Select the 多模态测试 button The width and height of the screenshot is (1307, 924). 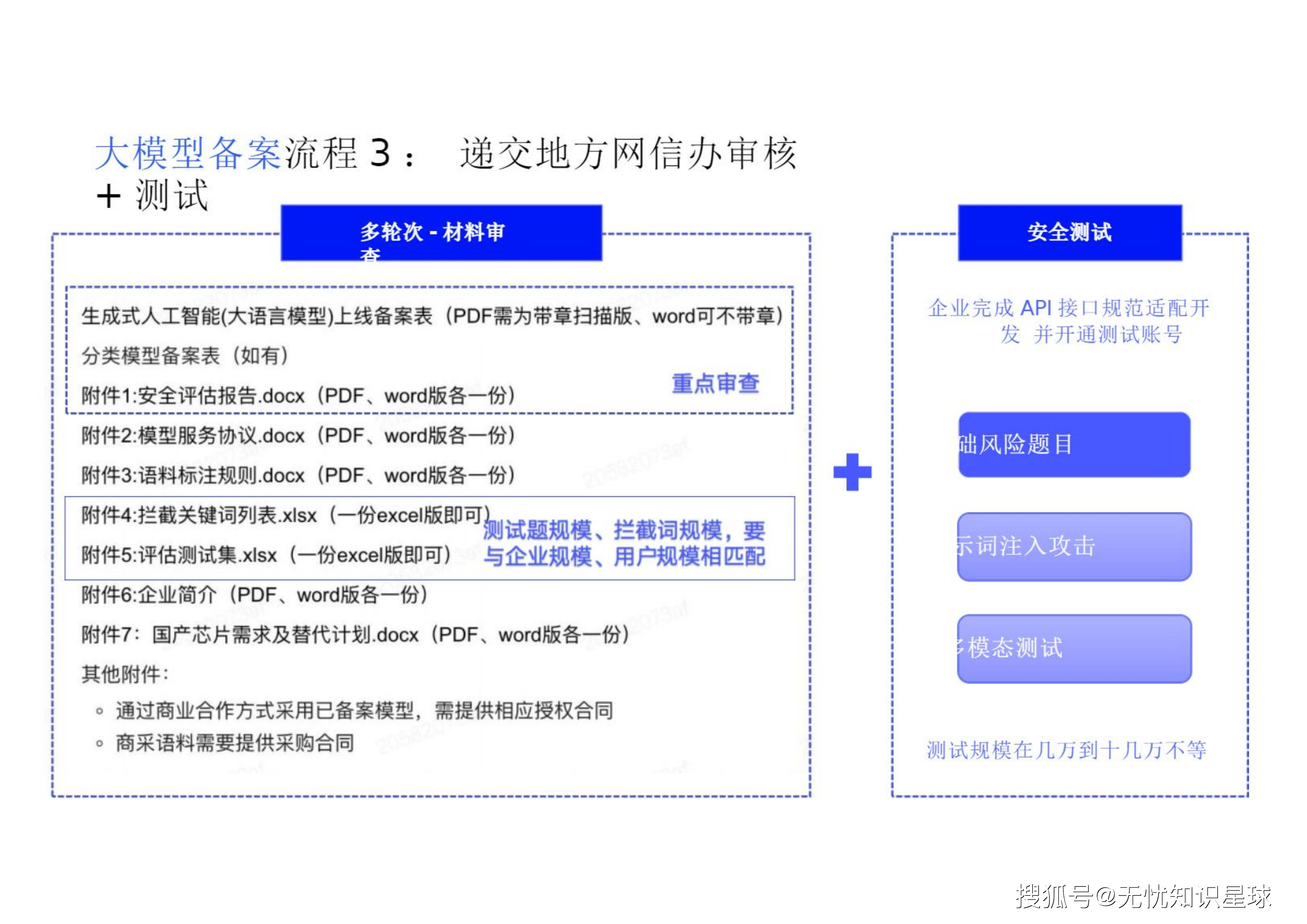[1074, 649]
